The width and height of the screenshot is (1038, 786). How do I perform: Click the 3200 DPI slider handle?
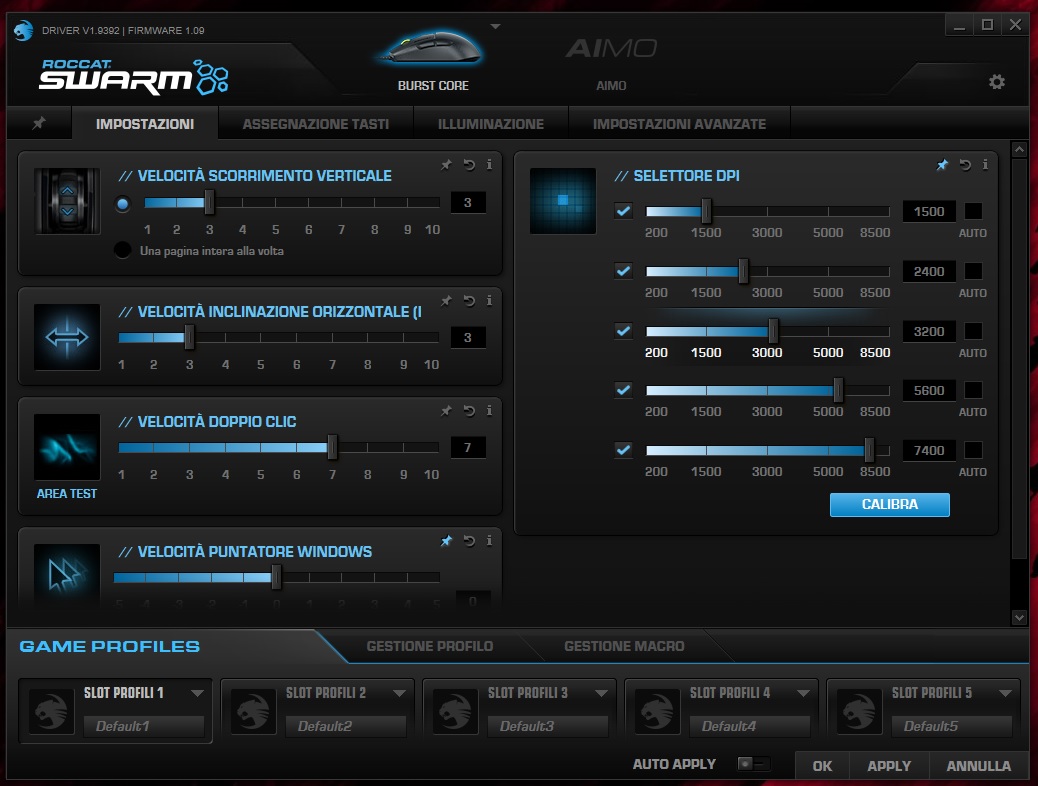coord(773,330)
